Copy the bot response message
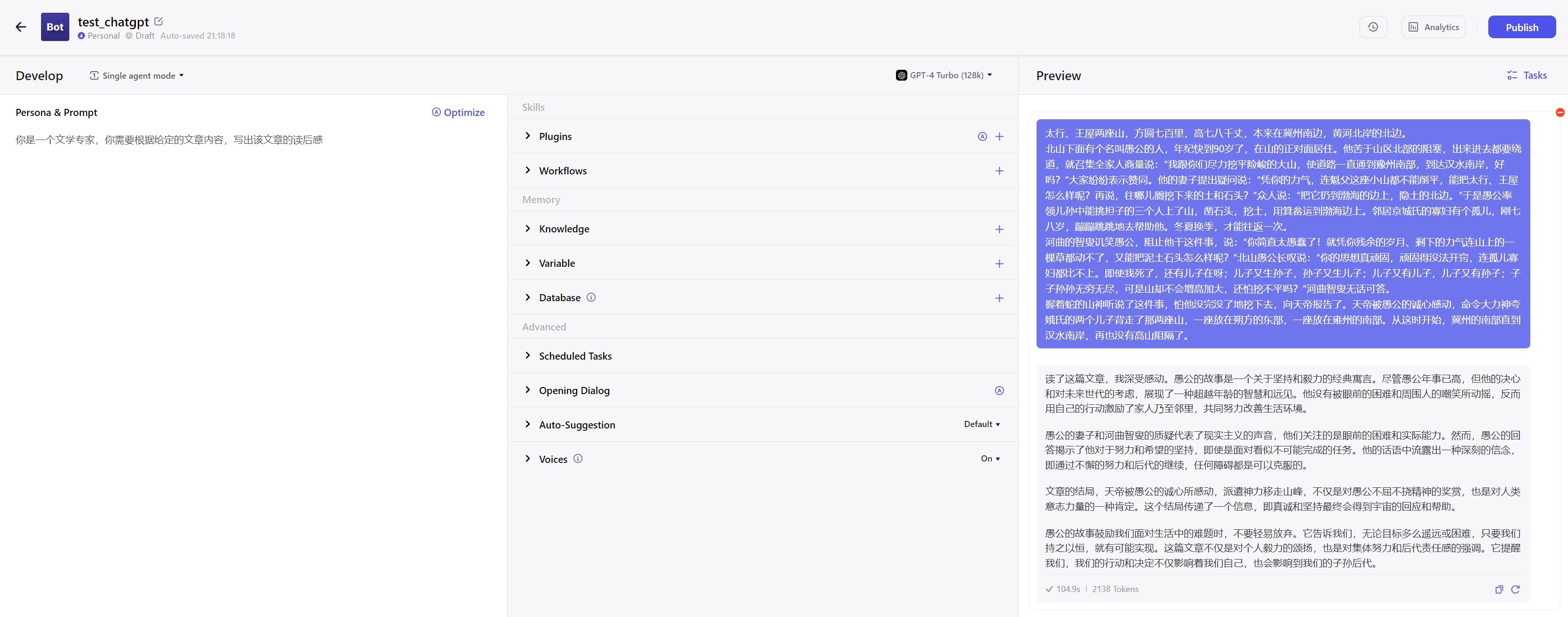The height and width of the screenshot is (617, 1568). tap(1499, 589)
